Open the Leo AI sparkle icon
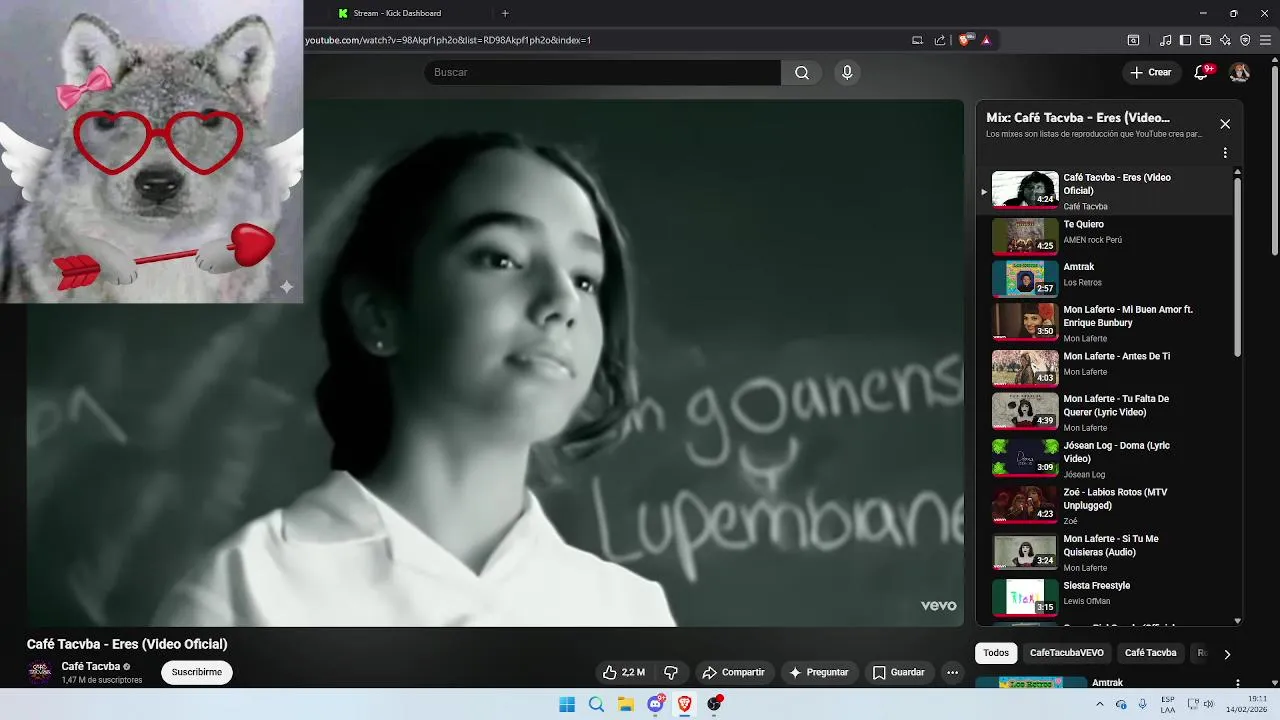Screen dimensions: 1280x720 1225,40
